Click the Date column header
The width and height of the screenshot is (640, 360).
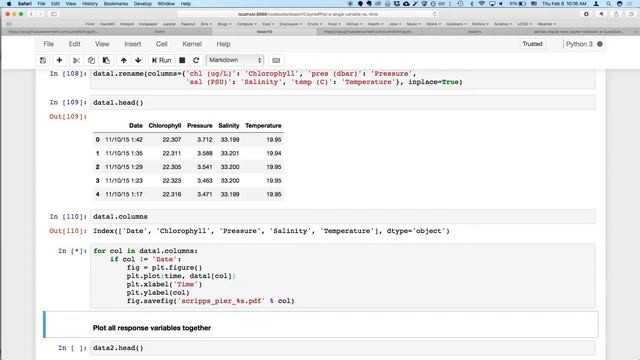136,126
